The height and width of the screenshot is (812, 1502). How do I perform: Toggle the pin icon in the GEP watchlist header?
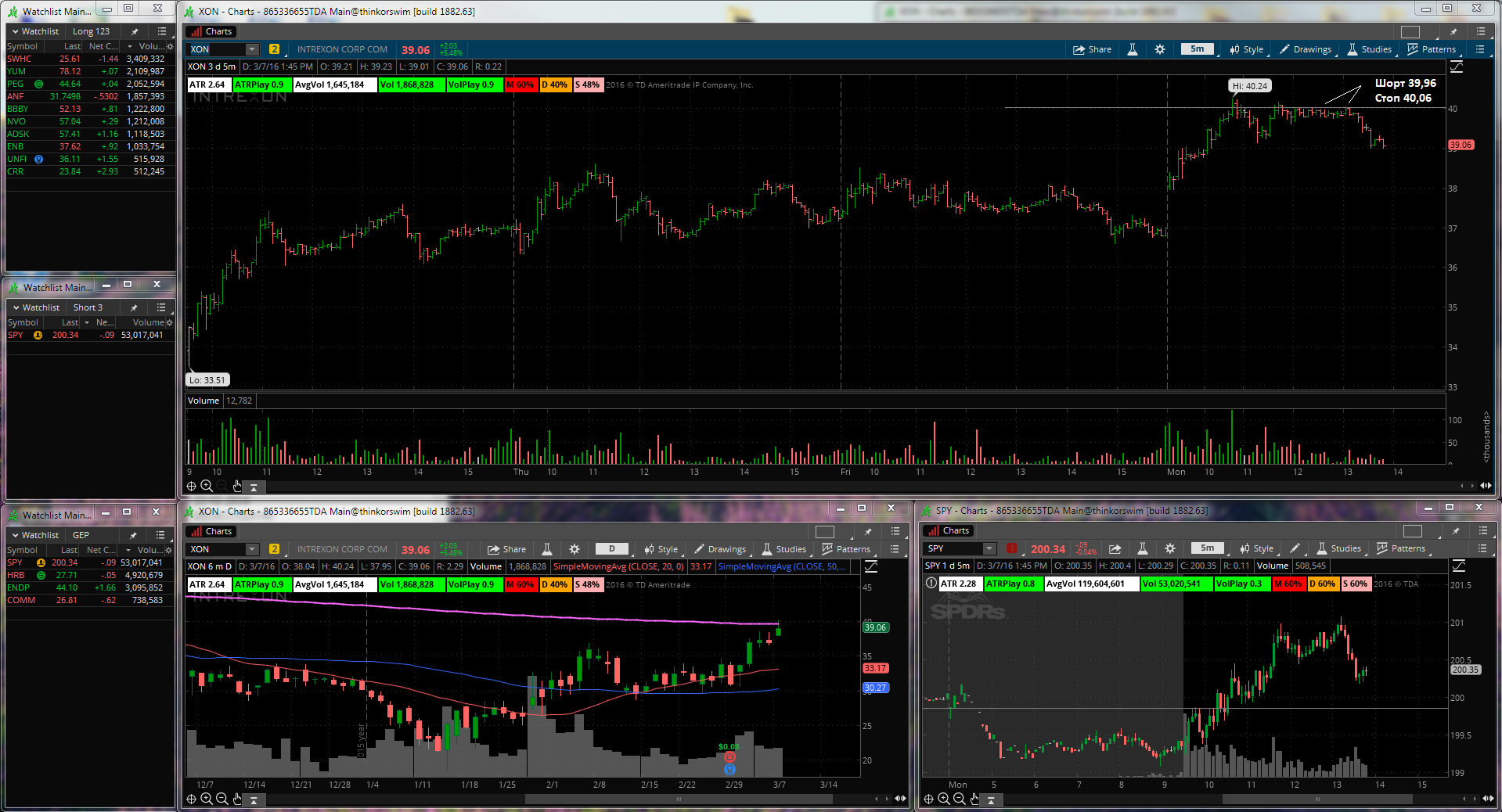133,535
